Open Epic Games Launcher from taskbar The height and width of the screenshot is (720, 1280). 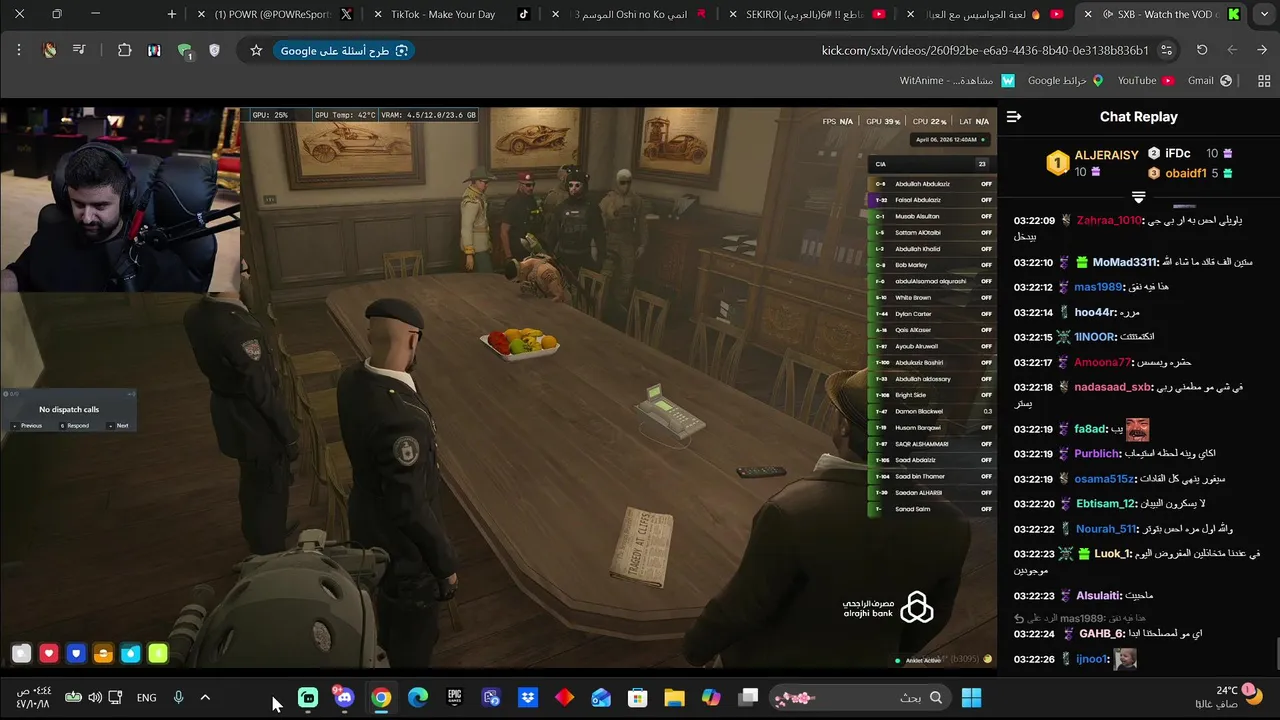[455, 697]
